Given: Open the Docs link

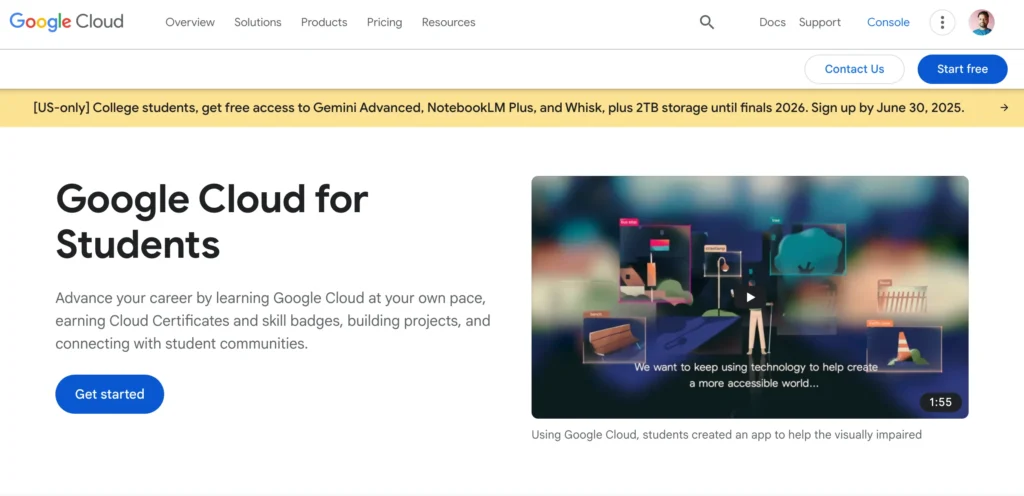Looking at the screenshot, I should click(x=773, y=22).
